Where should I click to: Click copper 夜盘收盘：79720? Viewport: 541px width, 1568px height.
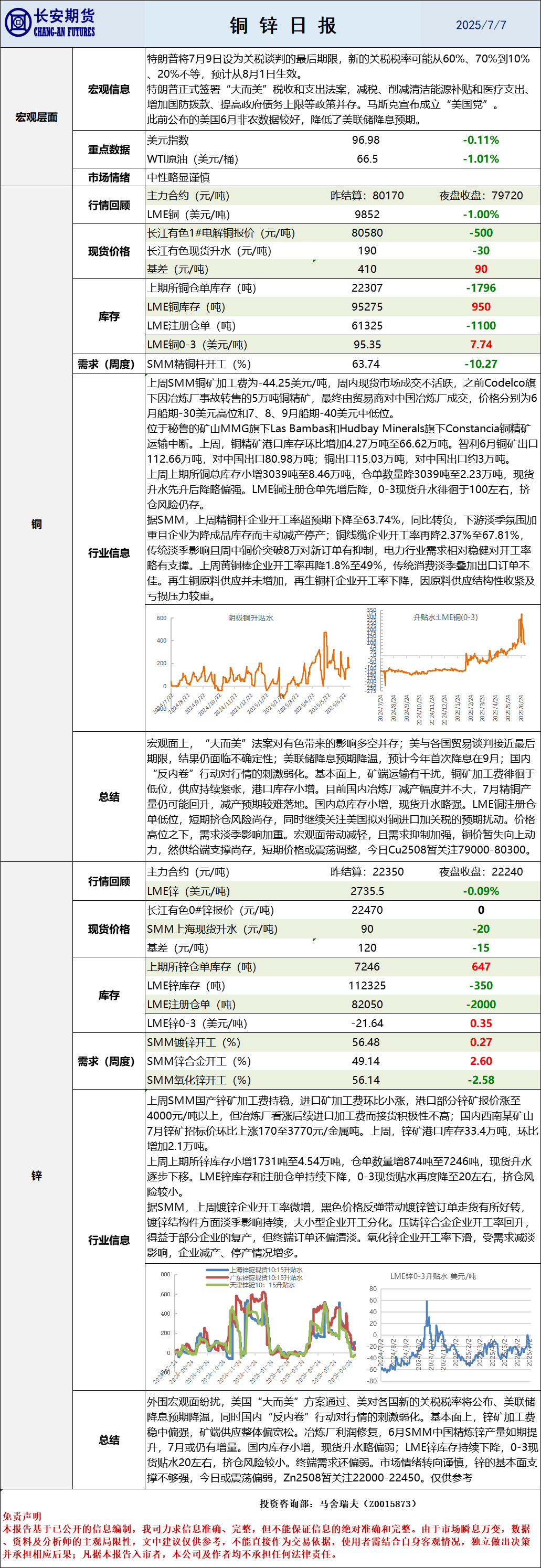(481, 195)
